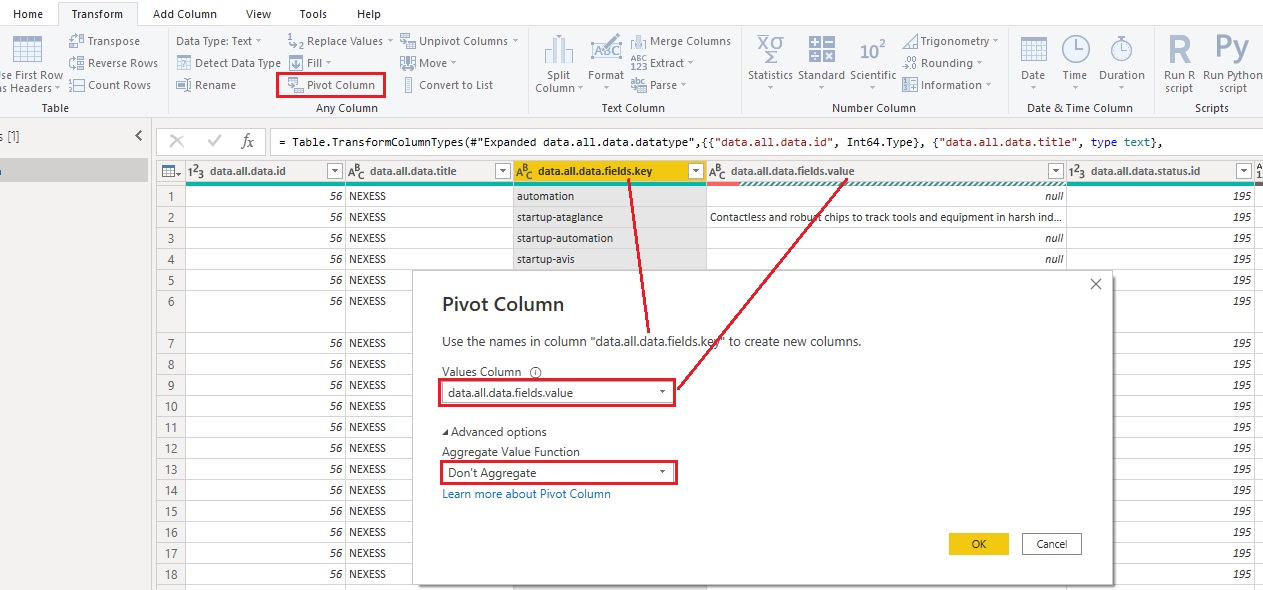Open the Date column tool
The image size is (1263, 590).
point(1033,64)
